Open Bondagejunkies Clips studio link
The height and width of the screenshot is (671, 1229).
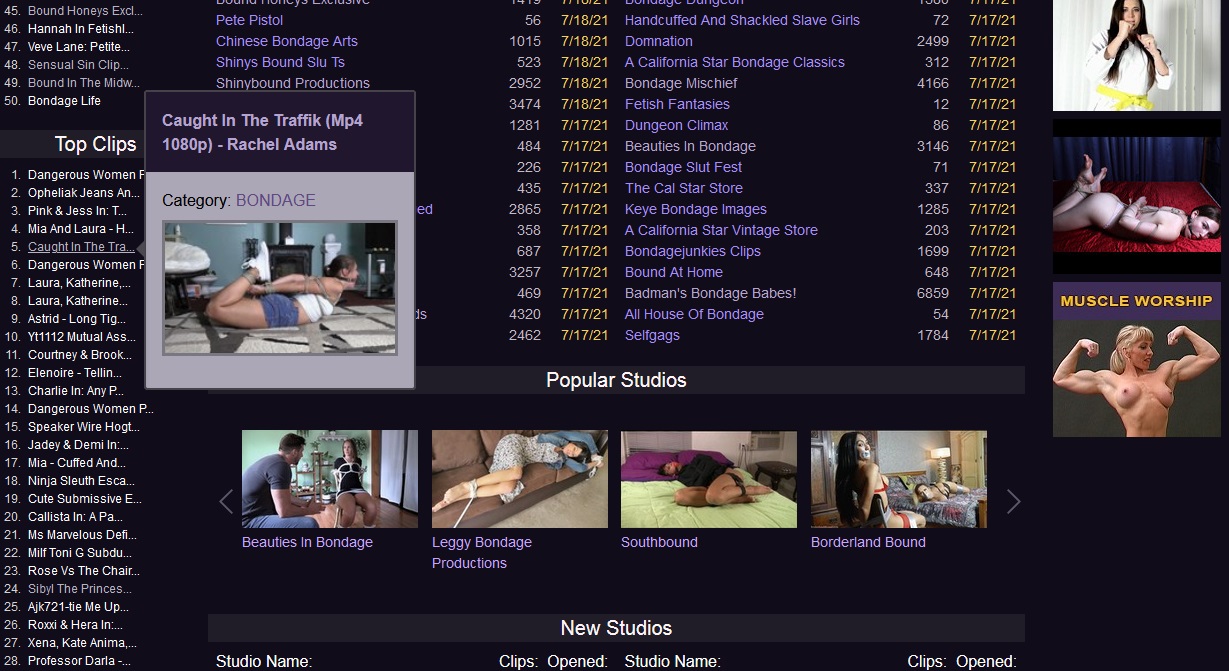[x=693, y=251]
